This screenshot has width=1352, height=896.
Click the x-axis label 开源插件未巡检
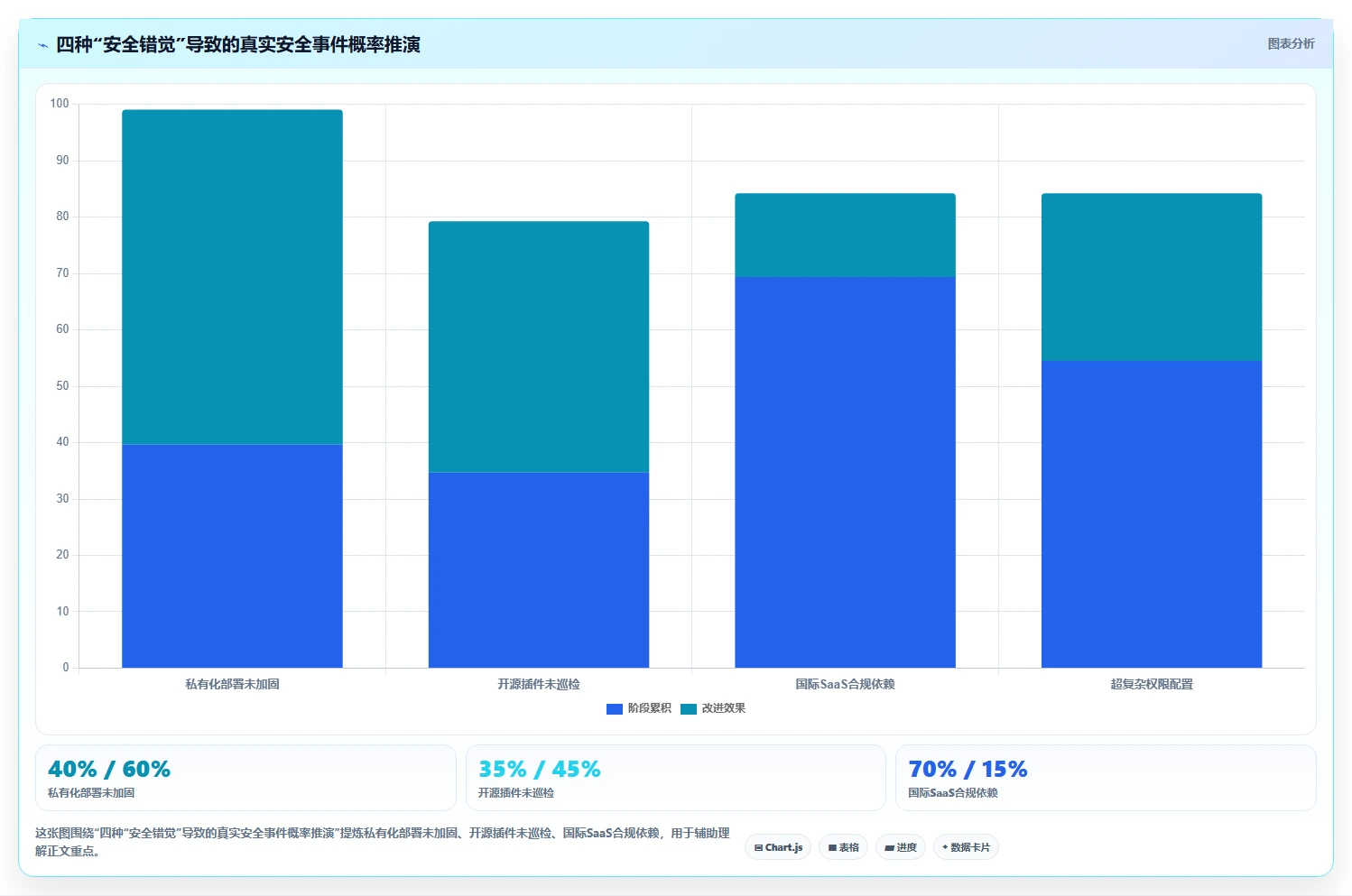tap(539, 684)
